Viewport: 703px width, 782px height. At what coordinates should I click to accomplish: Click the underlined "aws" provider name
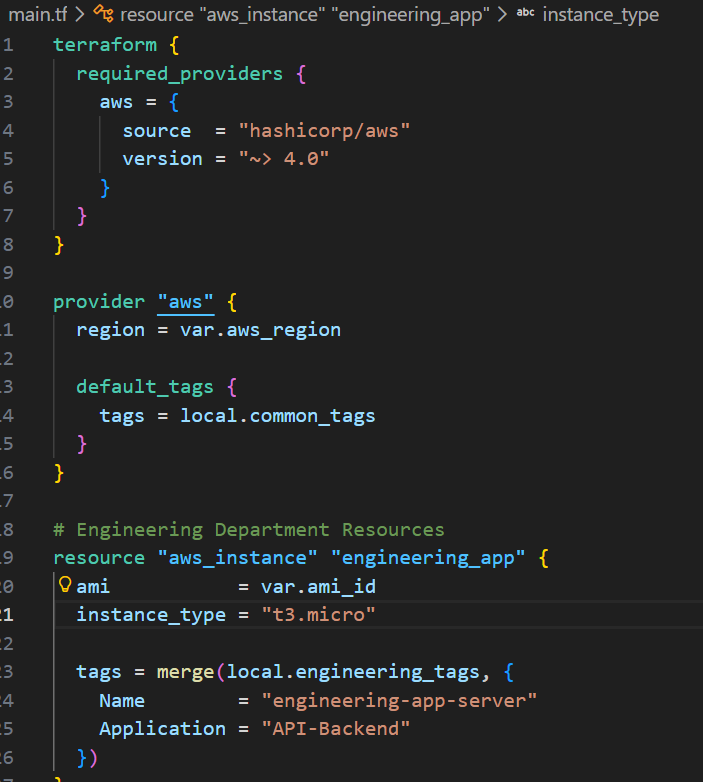(x=185, y=302)
